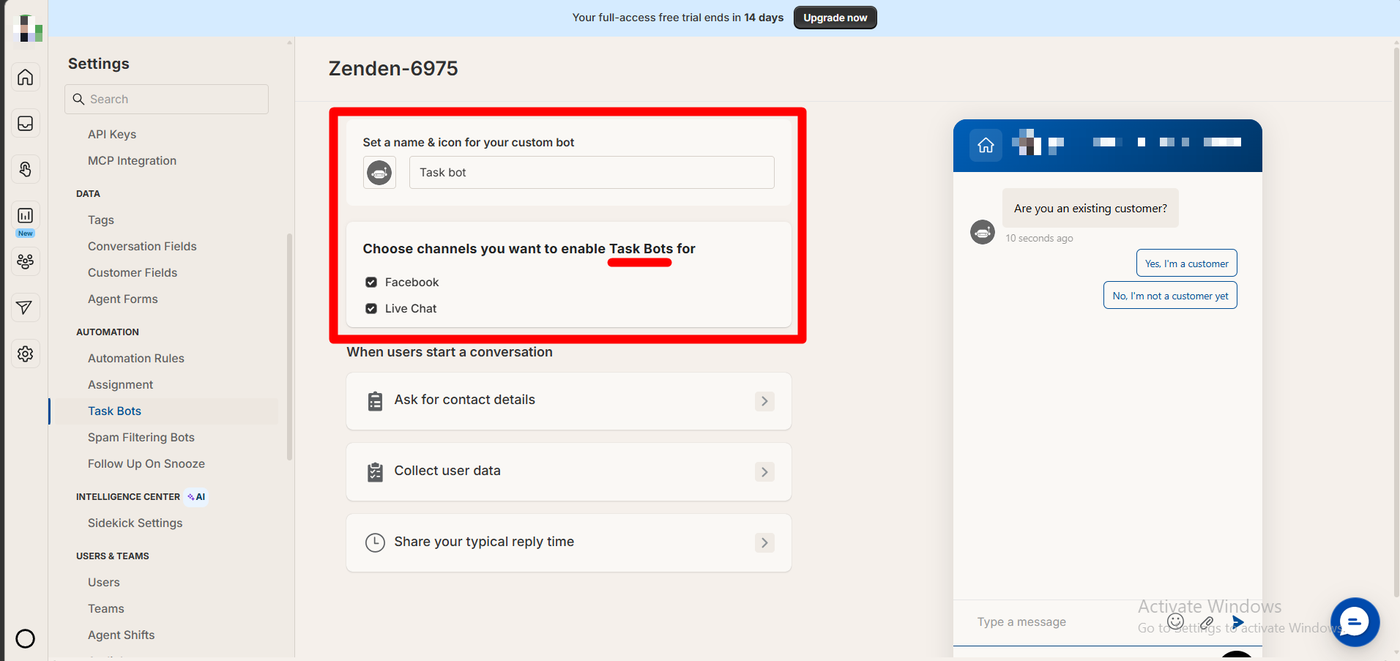Open the Home icon in left rail
1400x661 pixels.
tap(25, 77)
